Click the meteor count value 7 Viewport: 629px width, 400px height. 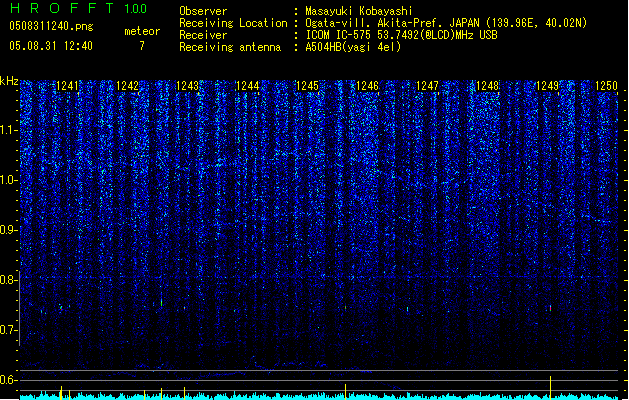click(142, 46)
